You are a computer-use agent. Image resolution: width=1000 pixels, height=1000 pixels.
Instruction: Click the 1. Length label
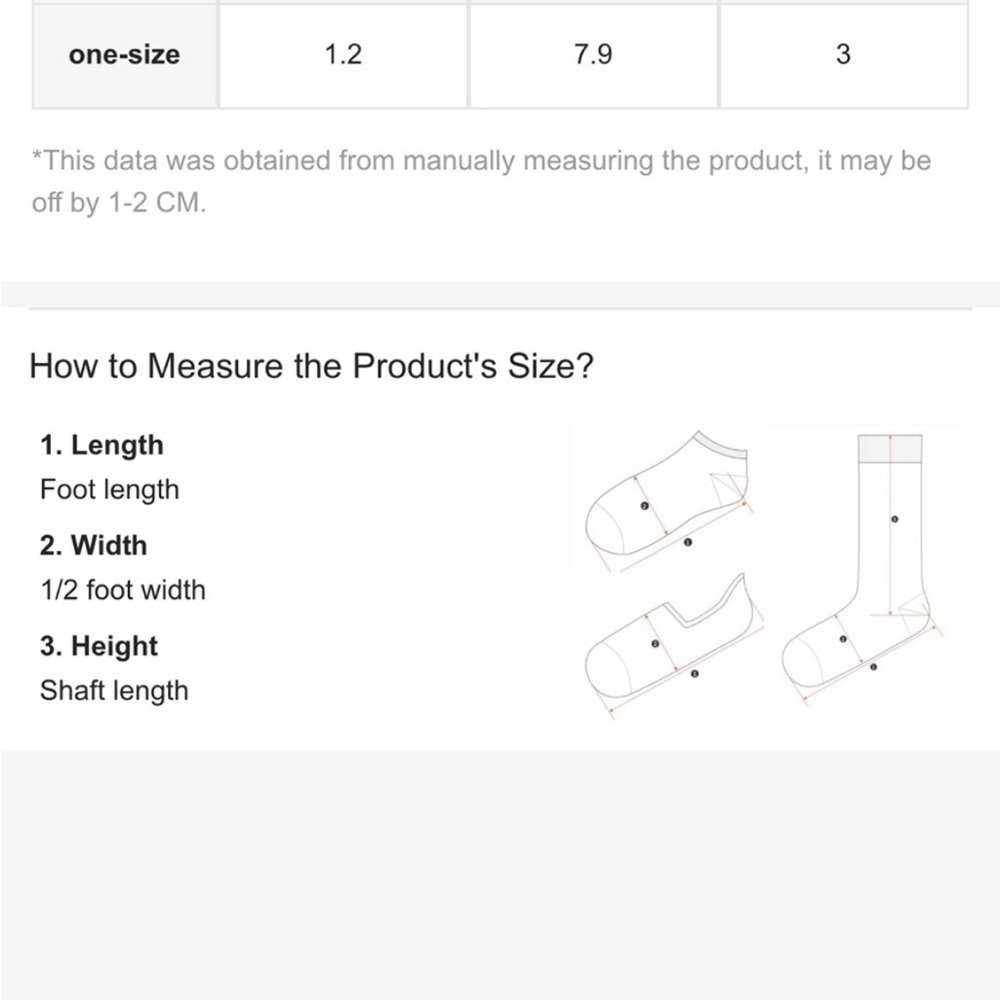tap(102, 445)
